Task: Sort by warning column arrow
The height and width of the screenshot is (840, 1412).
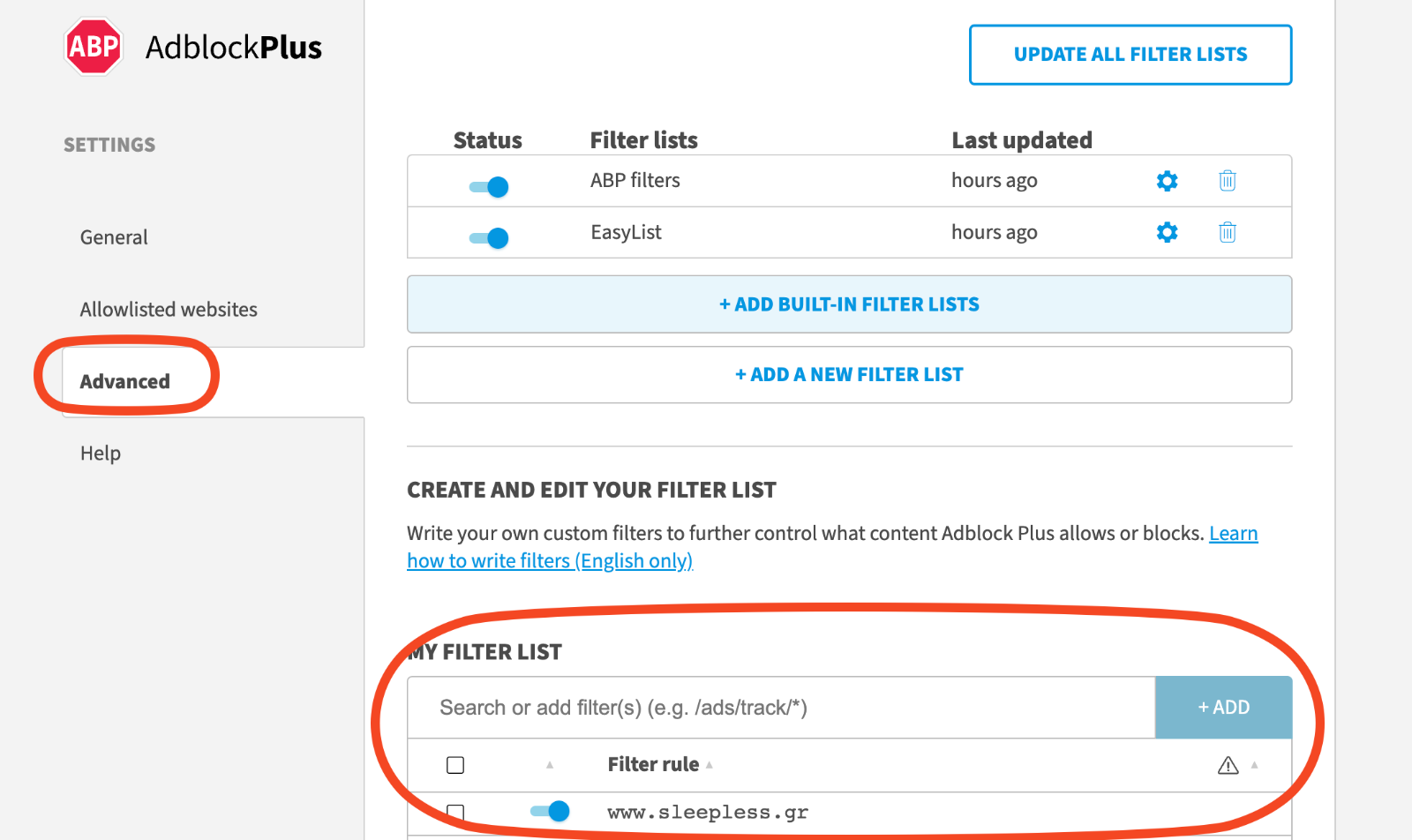Action: pos(1254,765)
